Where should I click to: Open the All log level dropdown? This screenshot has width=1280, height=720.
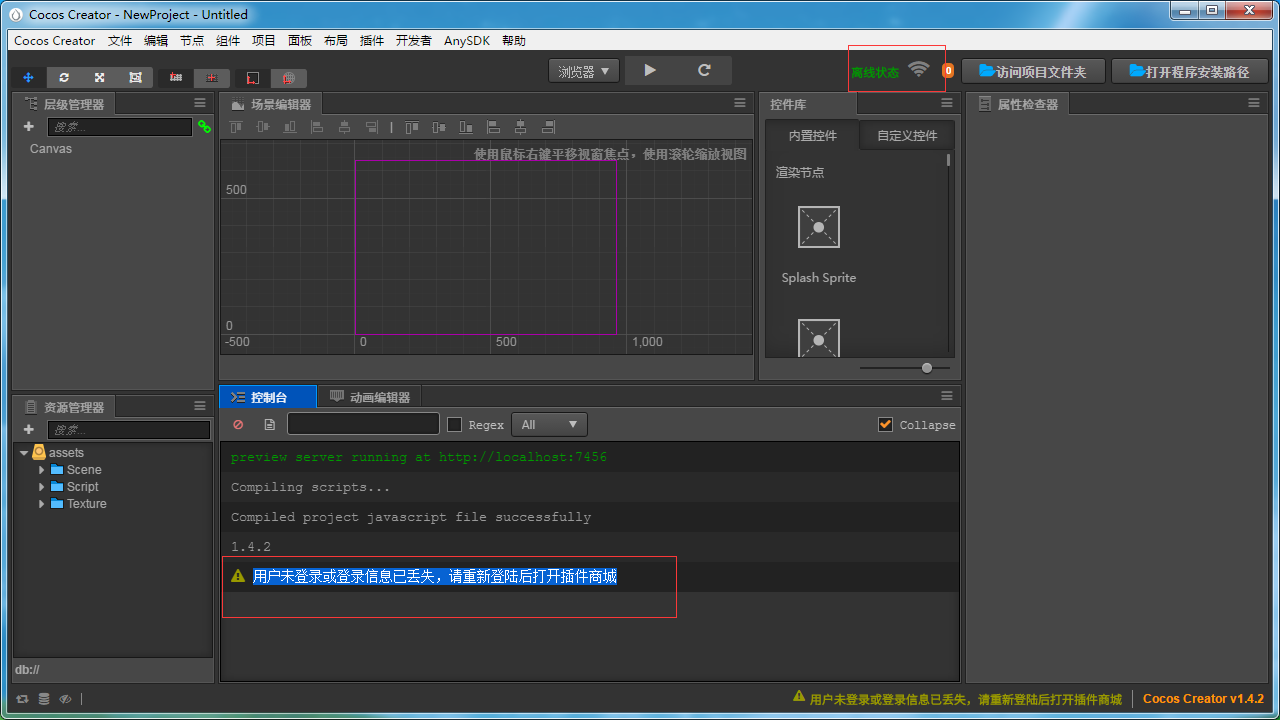tap(549, 424)
